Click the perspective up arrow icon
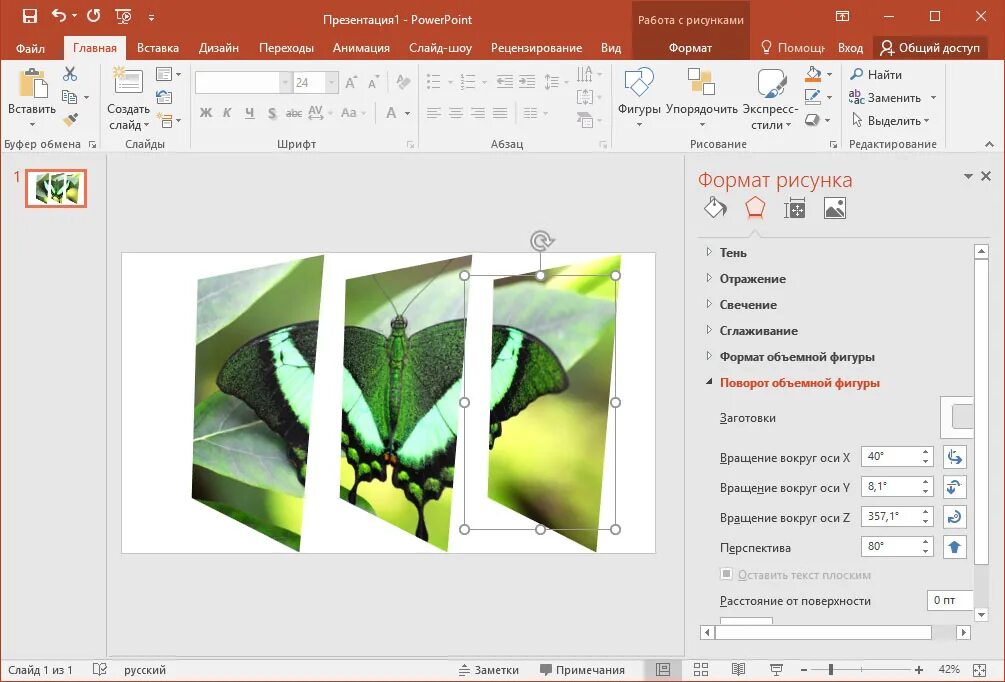Screen dimensions: 1005x682 pos(954,547)
